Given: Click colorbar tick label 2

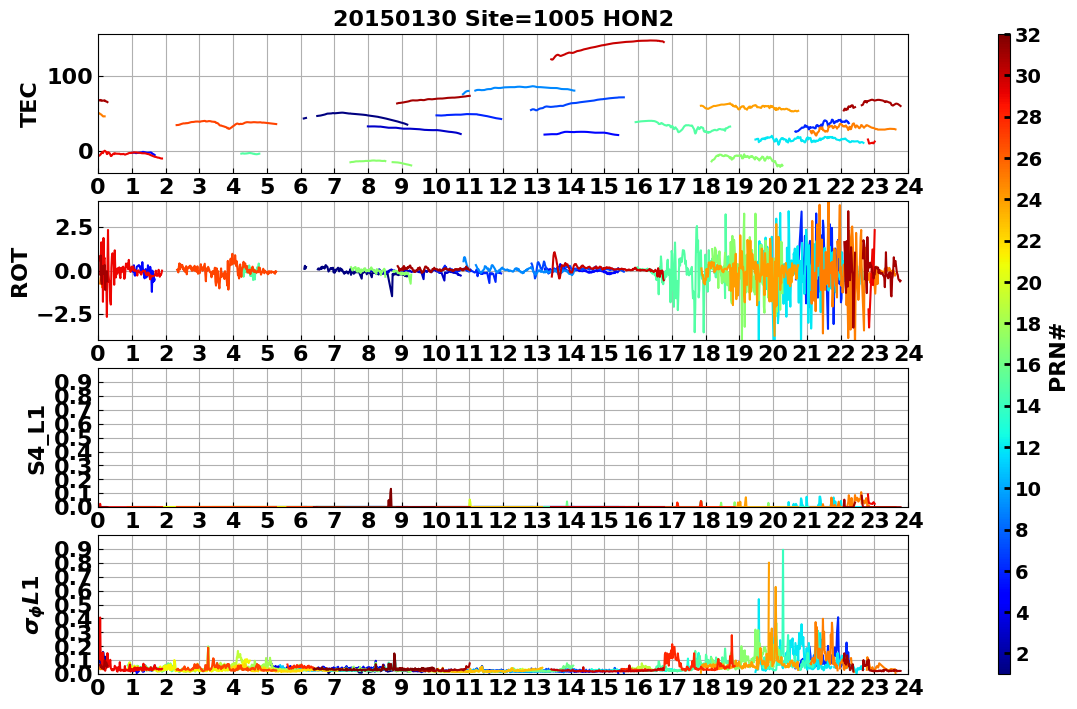Looking at the screenshot, I should [1022, 653].
